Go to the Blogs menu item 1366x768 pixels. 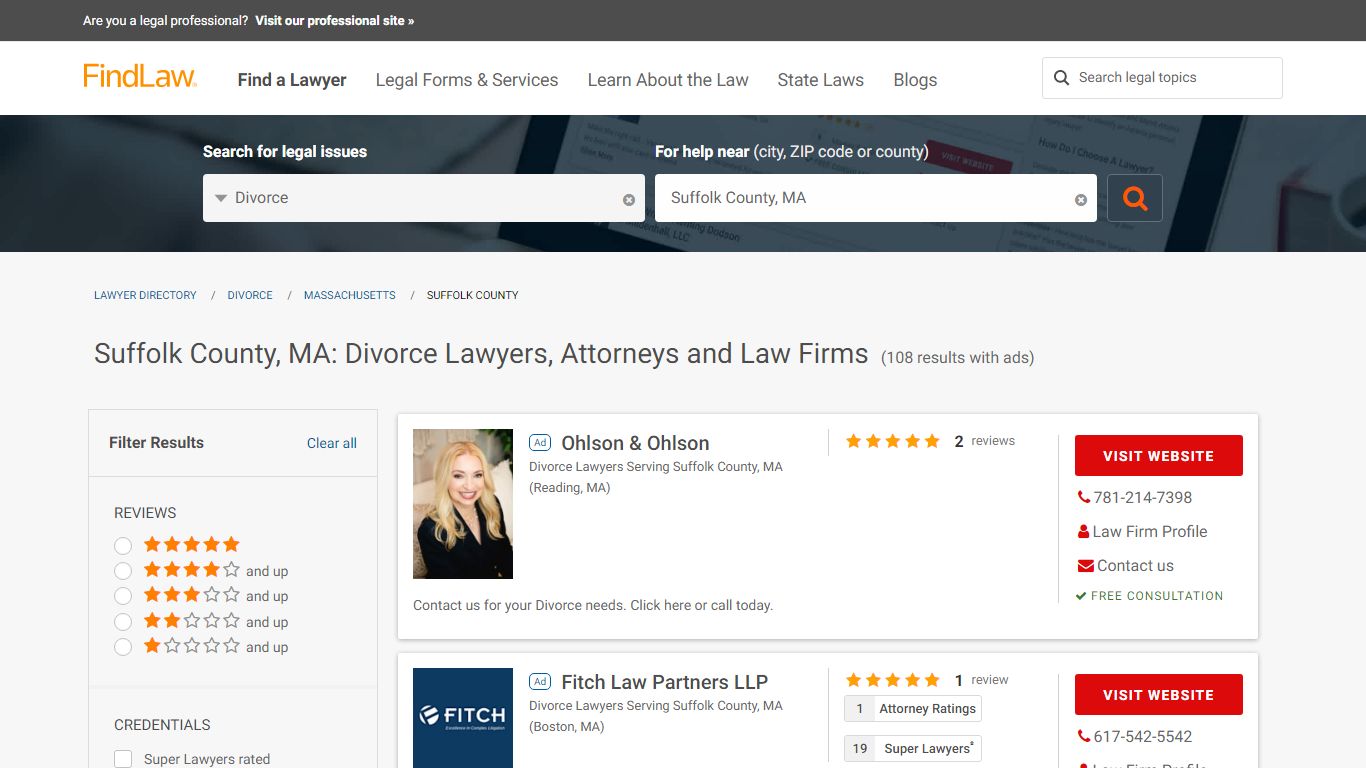pyautogui.click(x=915, y=80)
